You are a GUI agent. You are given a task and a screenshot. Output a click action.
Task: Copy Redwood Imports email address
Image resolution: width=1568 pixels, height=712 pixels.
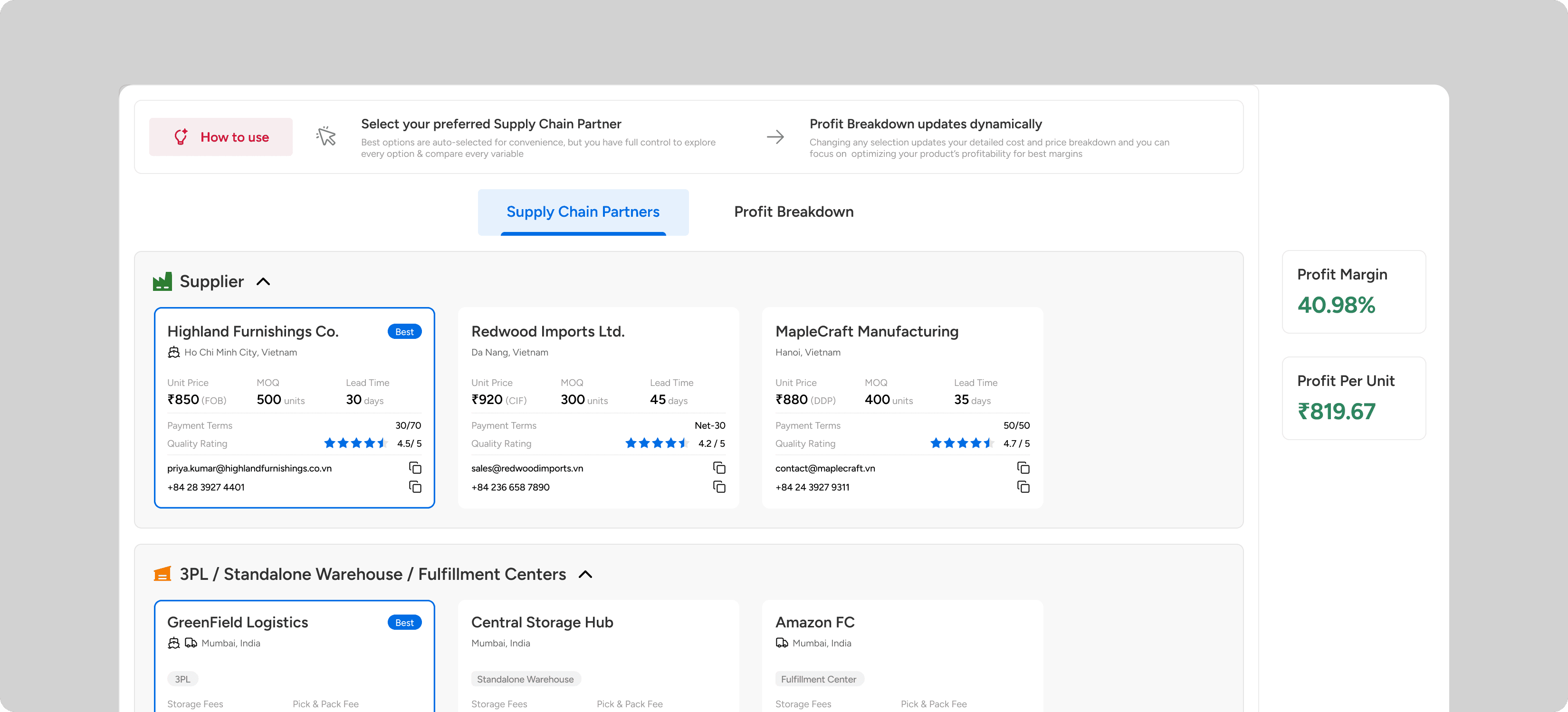[x=719, y=468]
